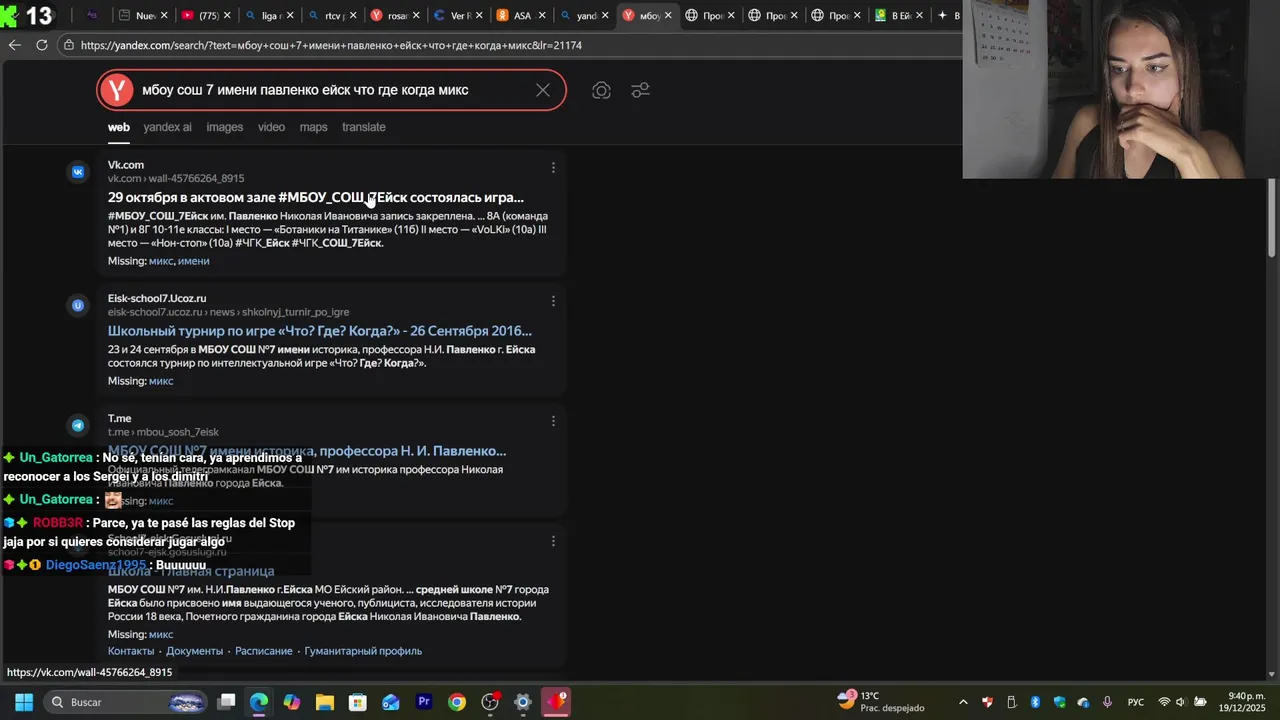
Task: Open 'Школа - Главная страница' result link
Action: point(191,571)
